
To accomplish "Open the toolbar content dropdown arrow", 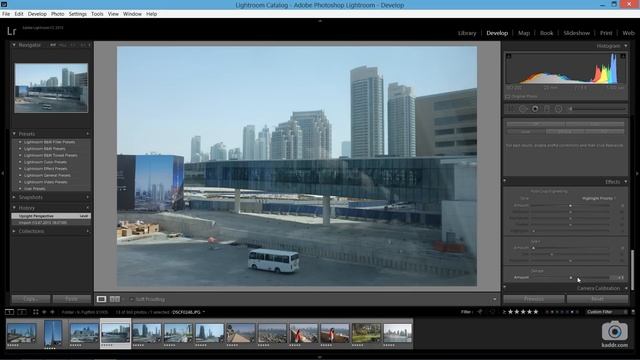I will point(494,300).
